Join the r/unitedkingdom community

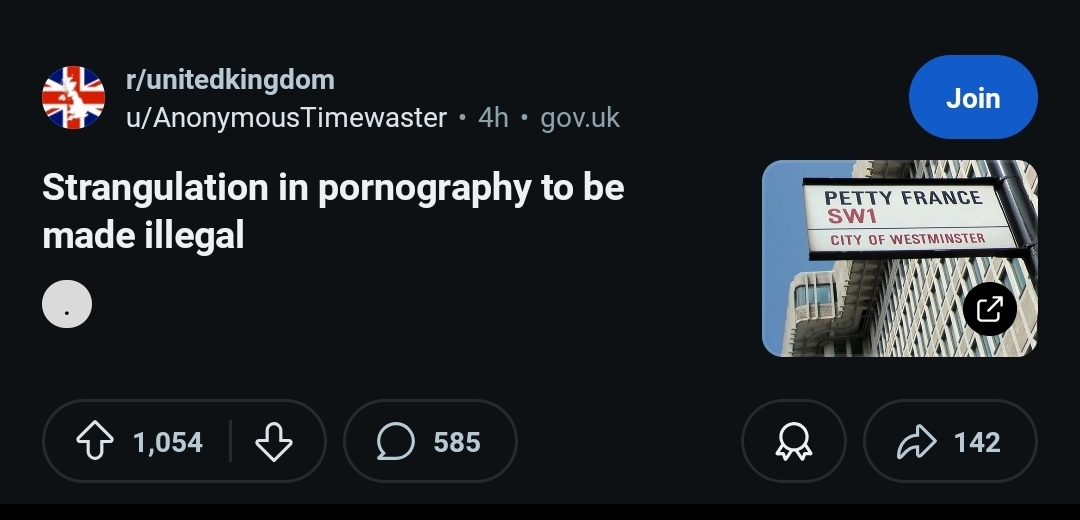click(x=973, y=97)
